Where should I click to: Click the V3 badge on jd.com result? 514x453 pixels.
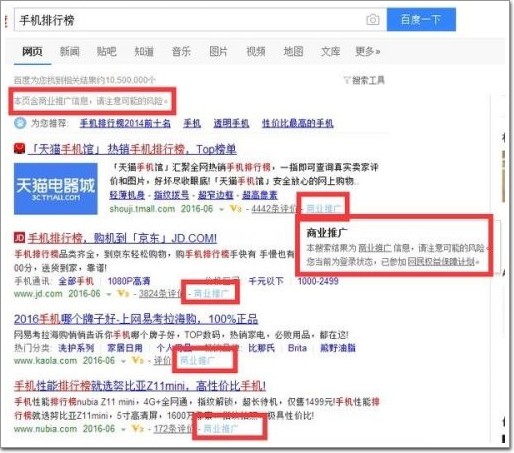[123, 294]
